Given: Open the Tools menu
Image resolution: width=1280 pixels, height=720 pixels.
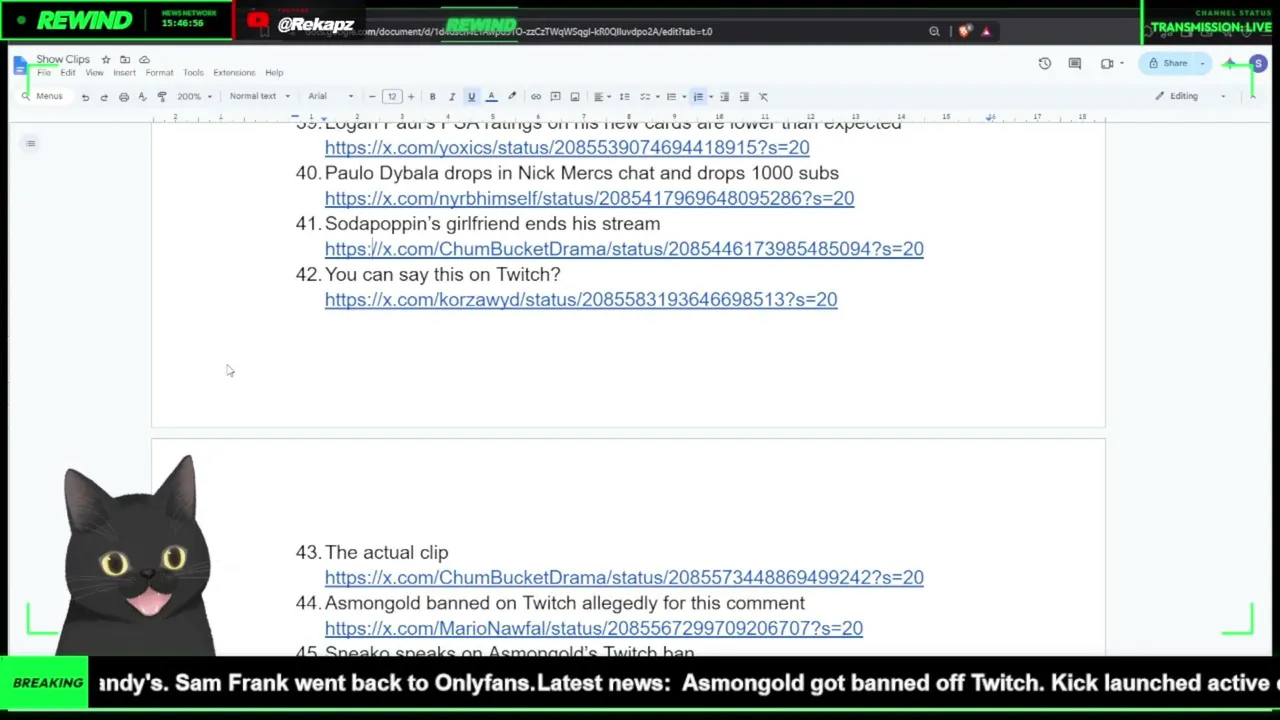Looking at the screenshot, I should (193, 73).
